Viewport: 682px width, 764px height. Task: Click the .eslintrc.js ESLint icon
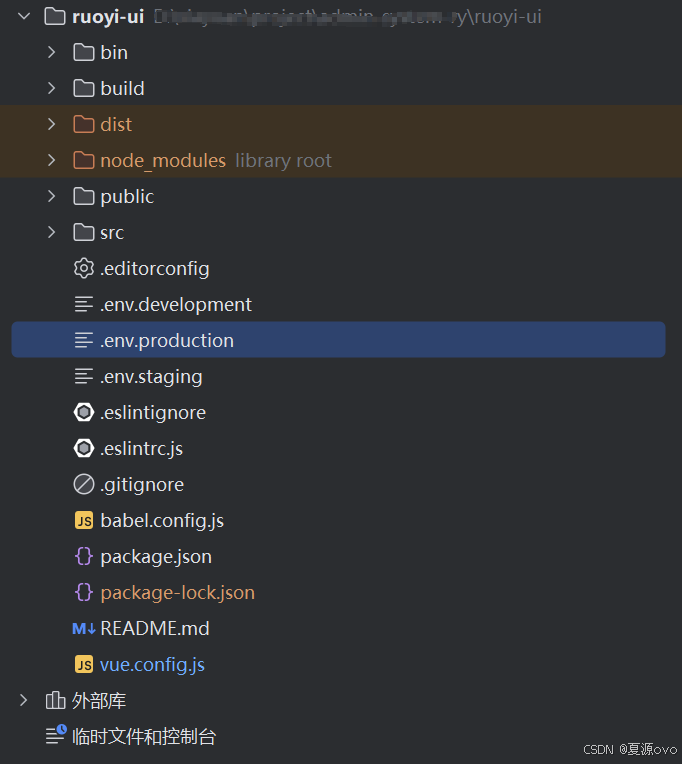(84, 449)
